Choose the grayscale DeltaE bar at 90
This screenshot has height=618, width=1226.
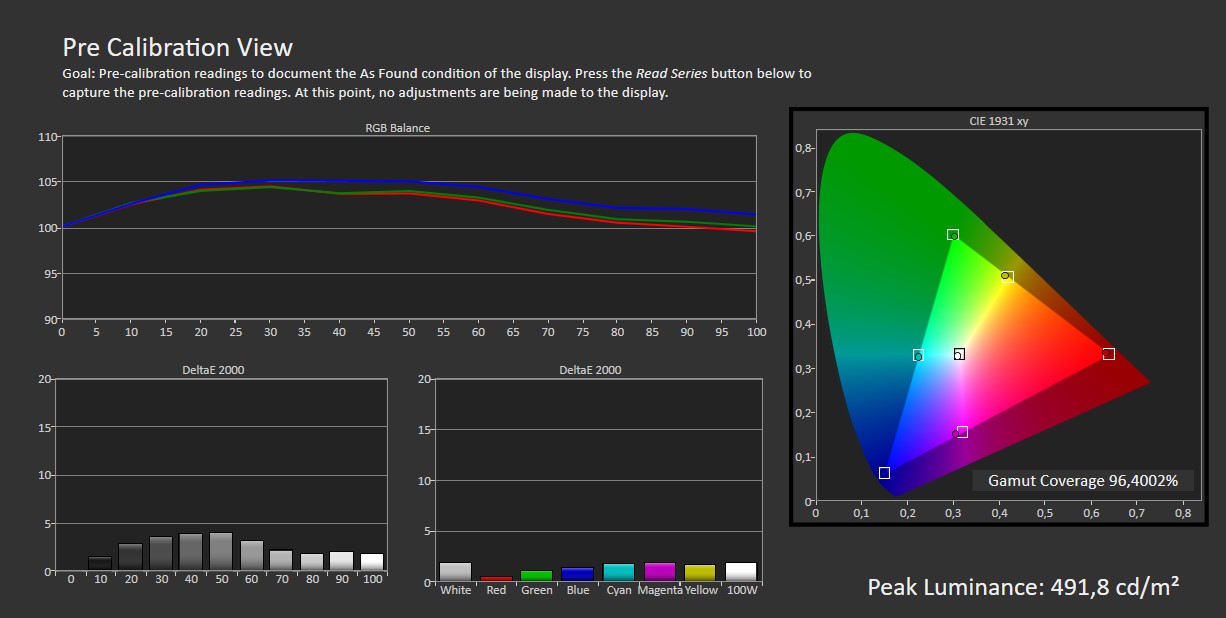click(342, 561)
